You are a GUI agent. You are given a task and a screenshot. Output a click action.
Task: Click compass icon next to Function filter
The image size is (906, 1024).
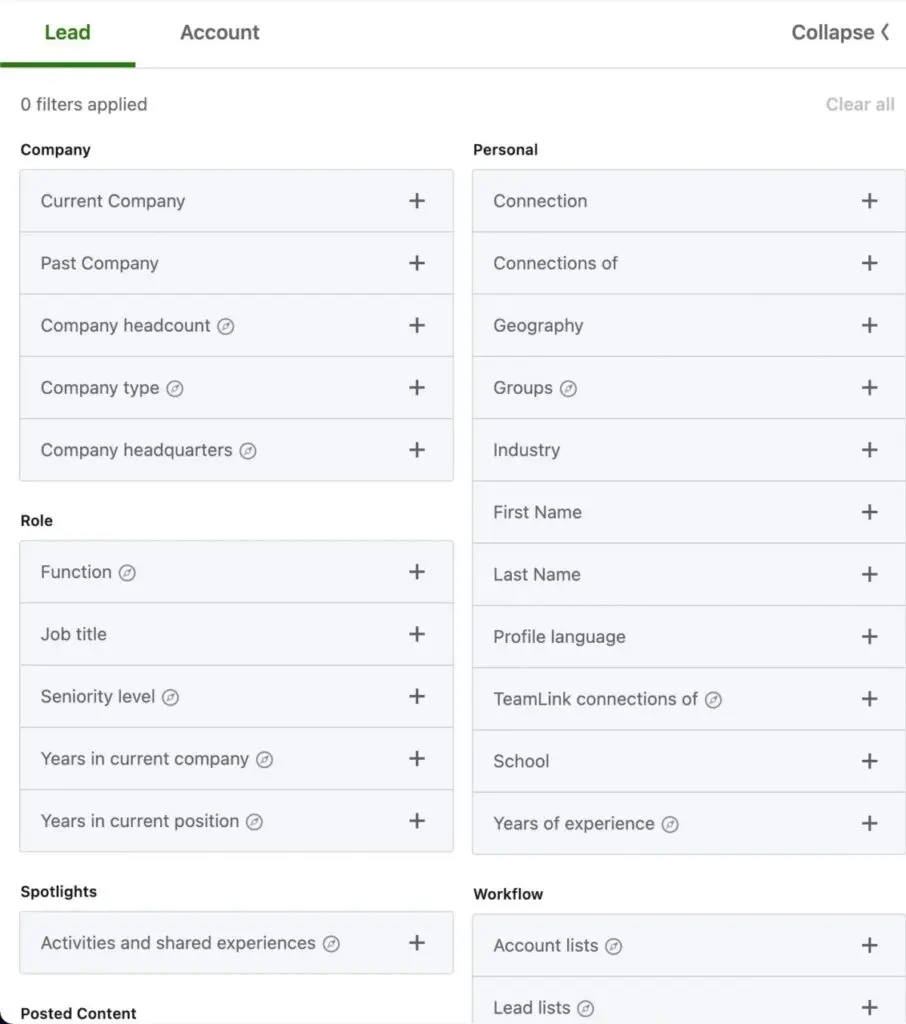coord(127,573)
